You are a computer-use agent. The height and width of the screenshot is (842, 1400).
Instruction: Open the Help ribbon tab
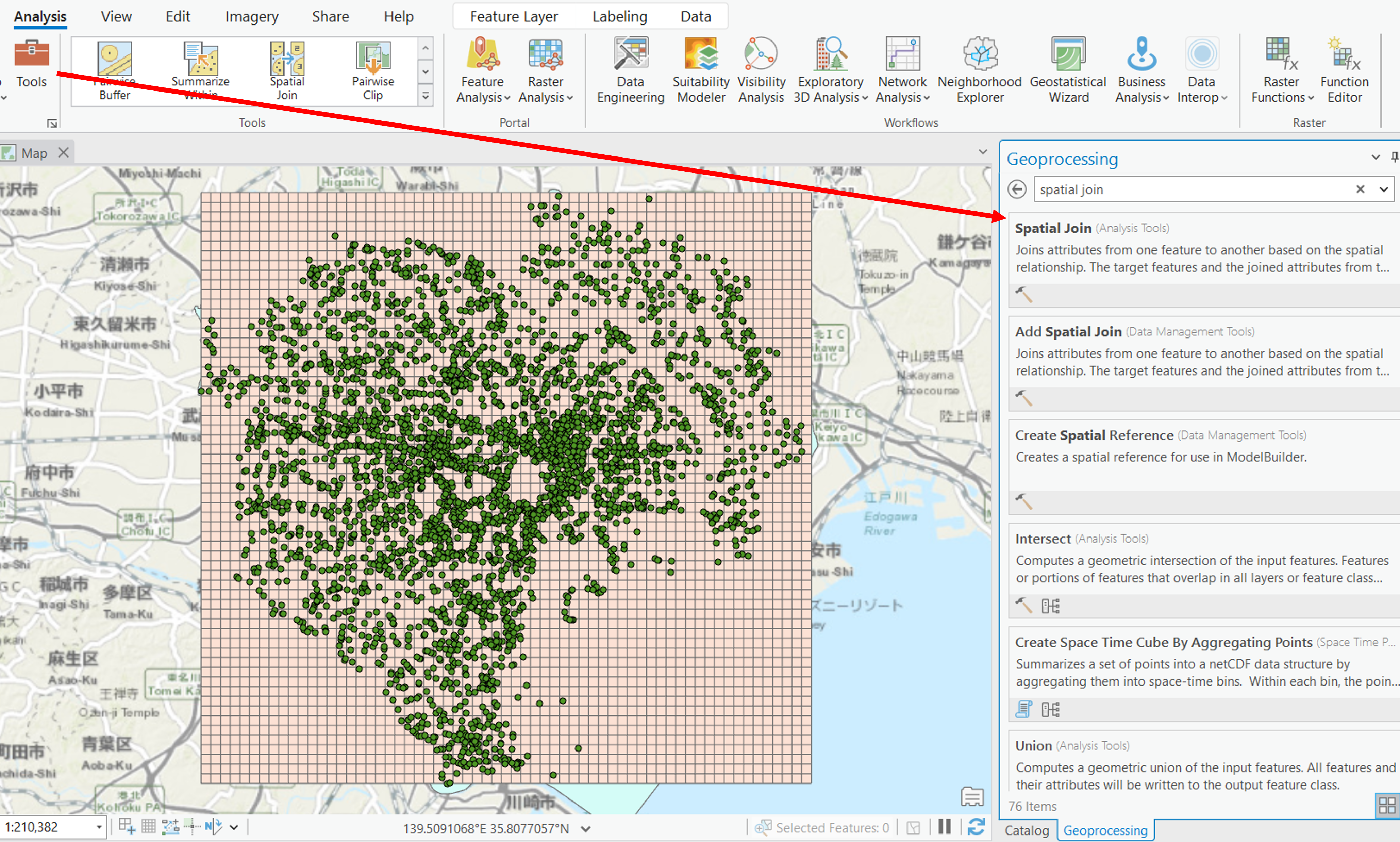pos(398,16)
